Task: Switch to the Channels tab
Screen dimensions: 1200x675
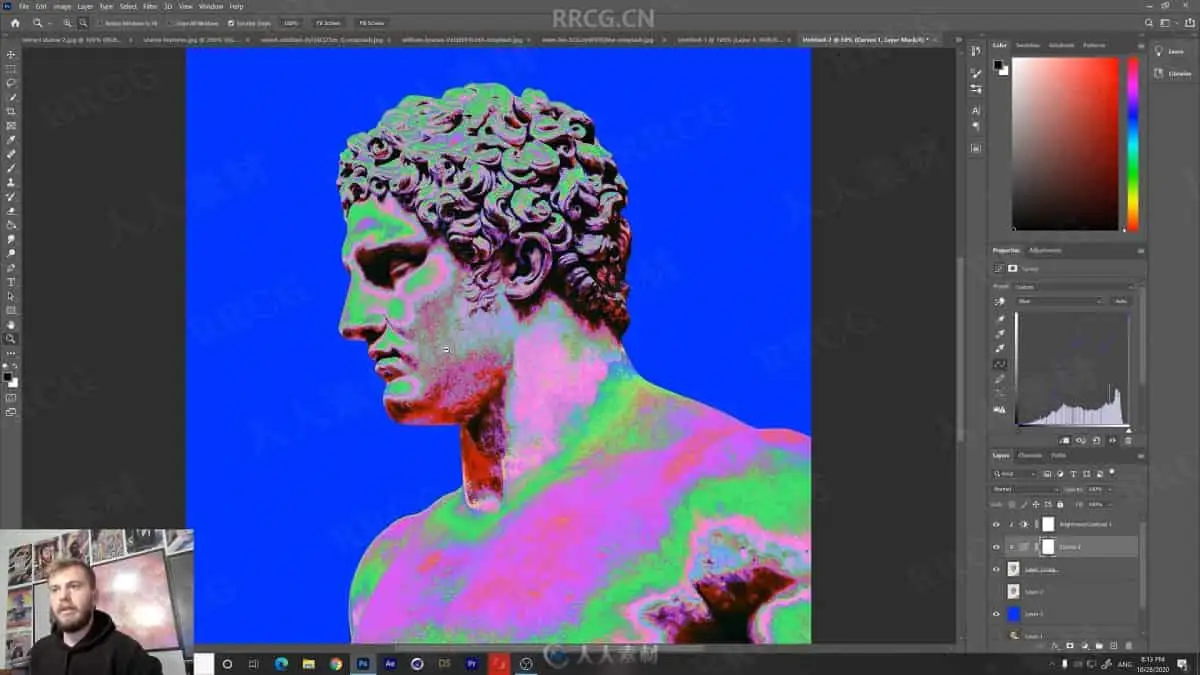Action: 1030,456
